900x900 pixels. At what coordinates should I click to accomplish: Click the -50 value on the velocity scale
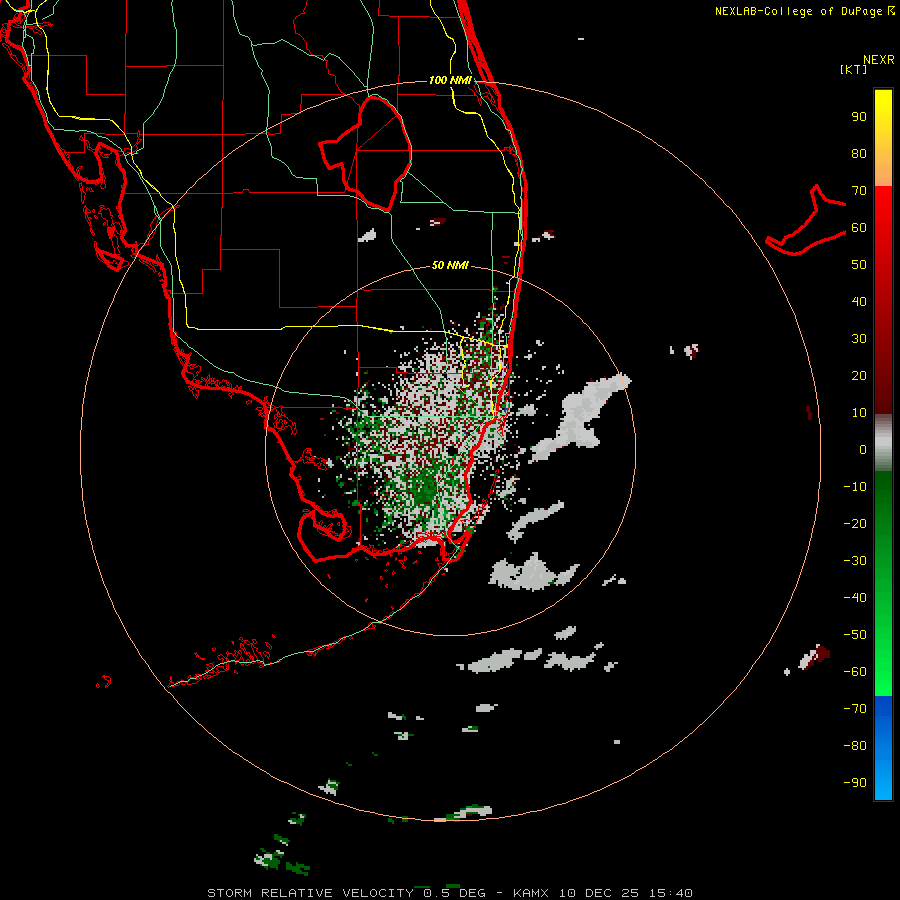click(x=855, y=635)
